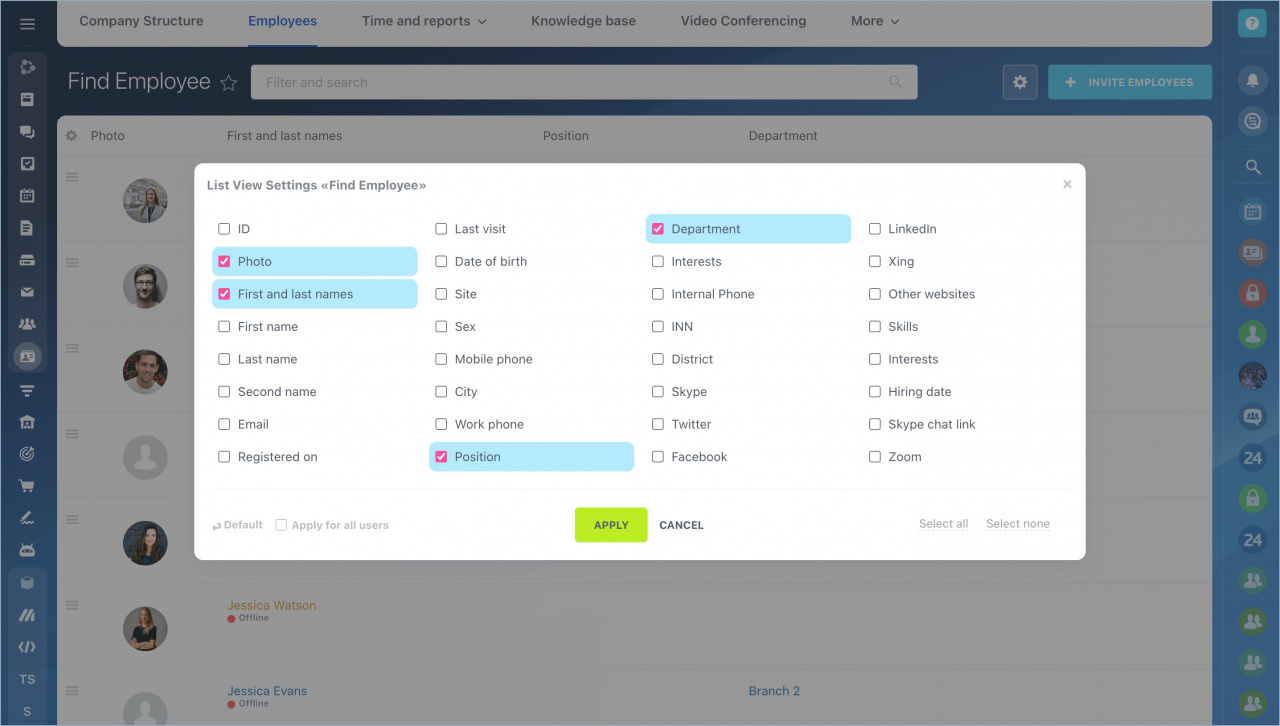The width and height of the screenshot is (1280, 726).
Task: Click the help question mark icon
Action: pyautogui.click(x=1252, y=24)
